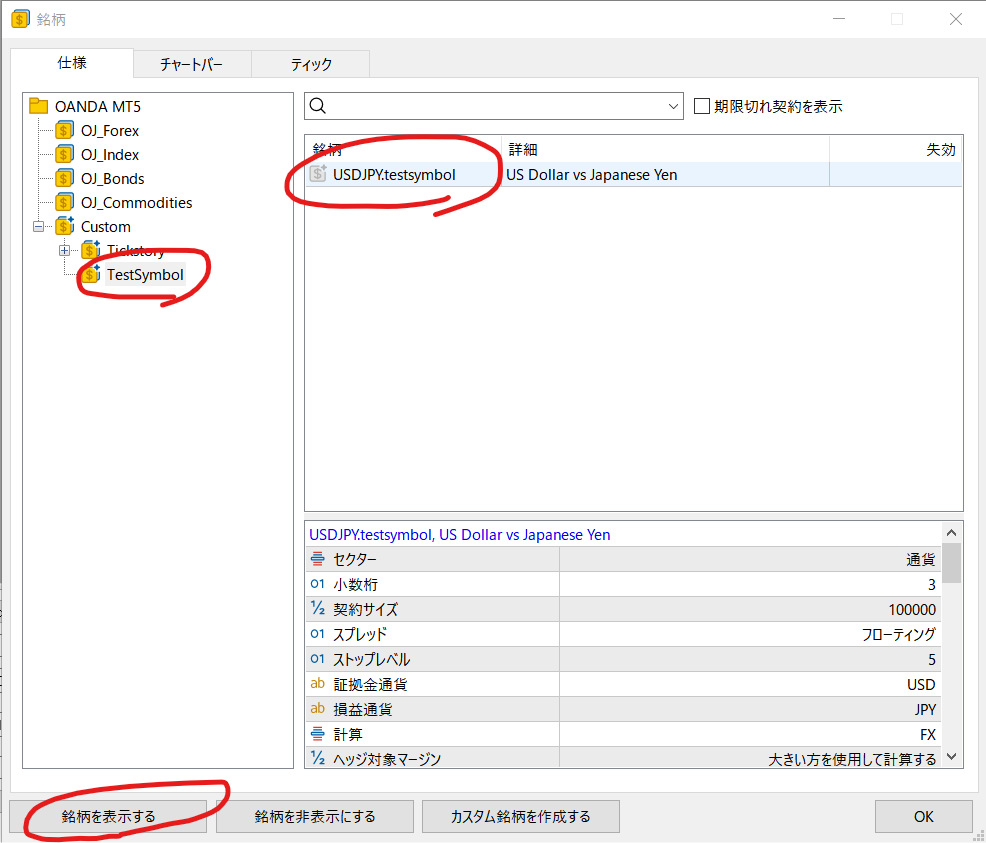Switch to the 仕様 tab
986x843 pixels.
pos(72,63)
